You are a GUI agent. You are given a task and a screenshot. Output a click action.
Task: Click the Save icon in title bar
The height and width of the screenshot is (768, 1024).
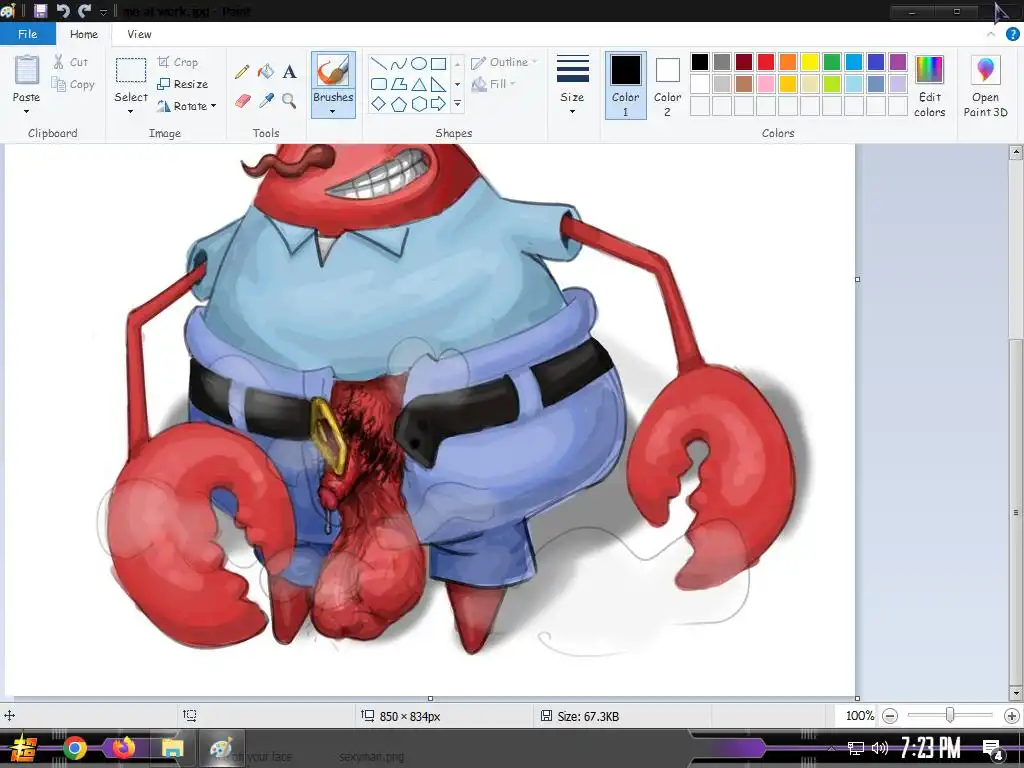(40, 10)
